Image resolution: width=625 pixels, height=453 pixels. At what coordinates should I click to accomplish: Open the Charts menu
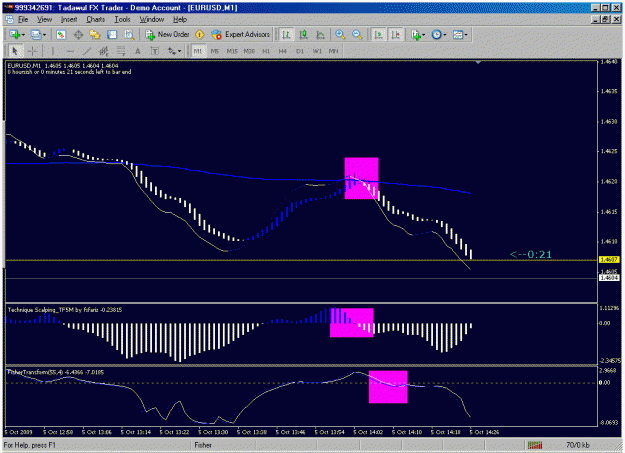[x=96, y=19]
